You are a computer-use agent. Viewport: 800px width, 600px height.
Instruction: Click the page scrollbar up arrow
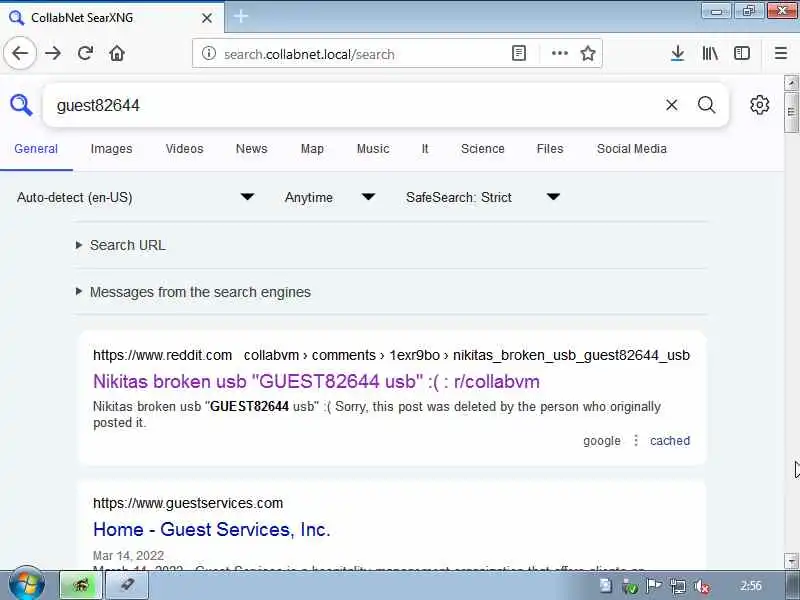coord(791,83)
